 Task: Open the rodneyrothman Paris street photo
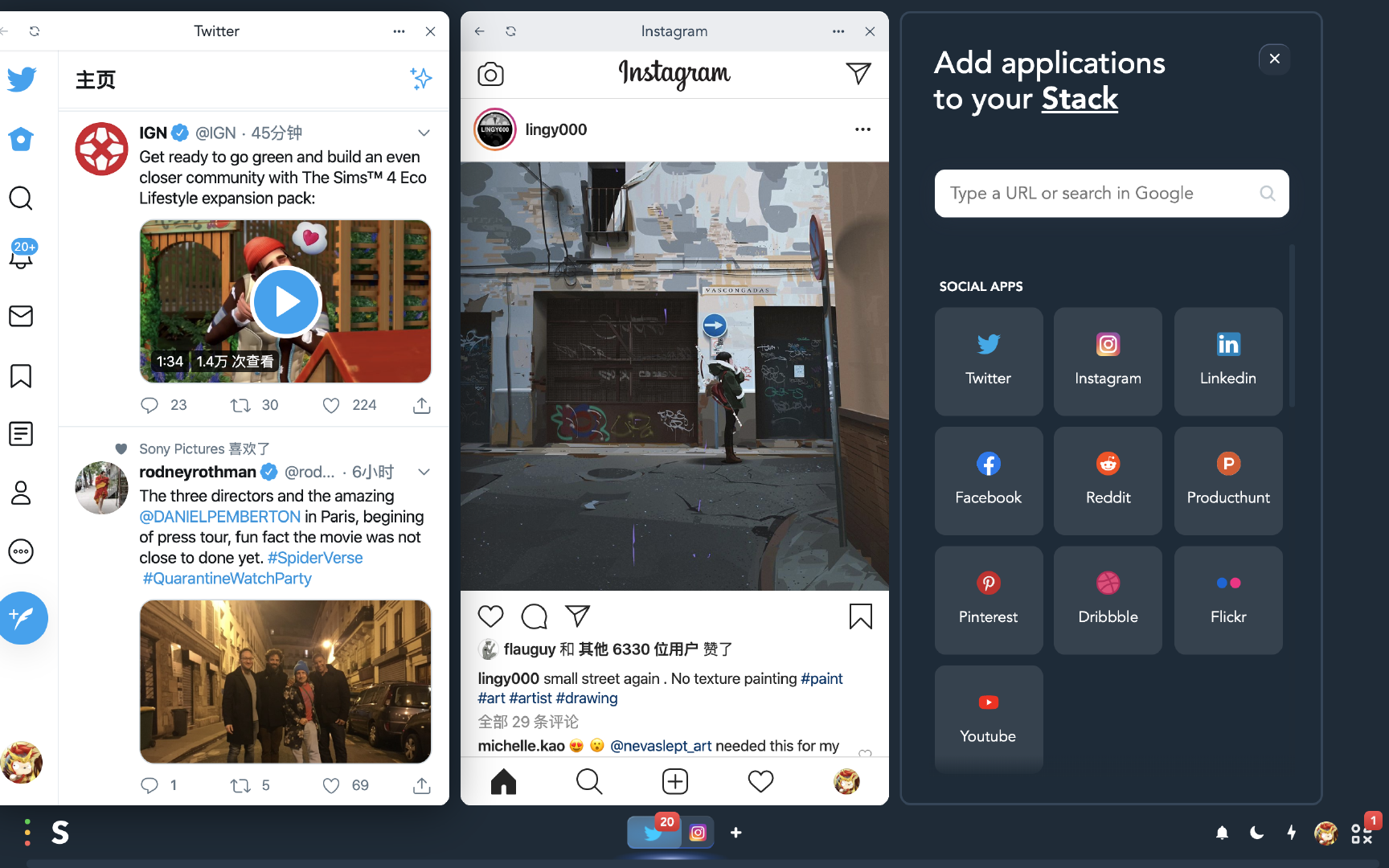285,682
